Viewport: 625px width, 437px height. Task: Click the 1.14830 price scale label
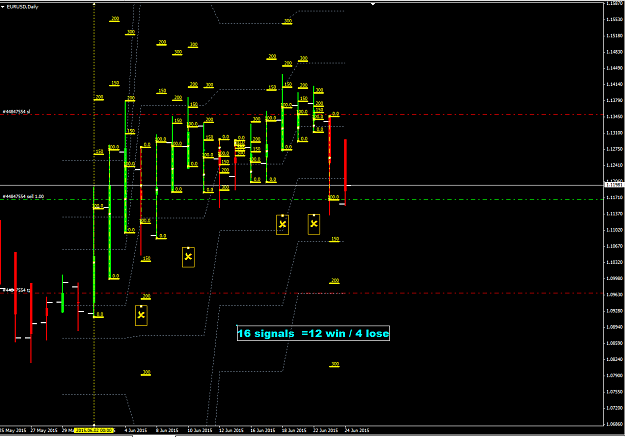614,52
